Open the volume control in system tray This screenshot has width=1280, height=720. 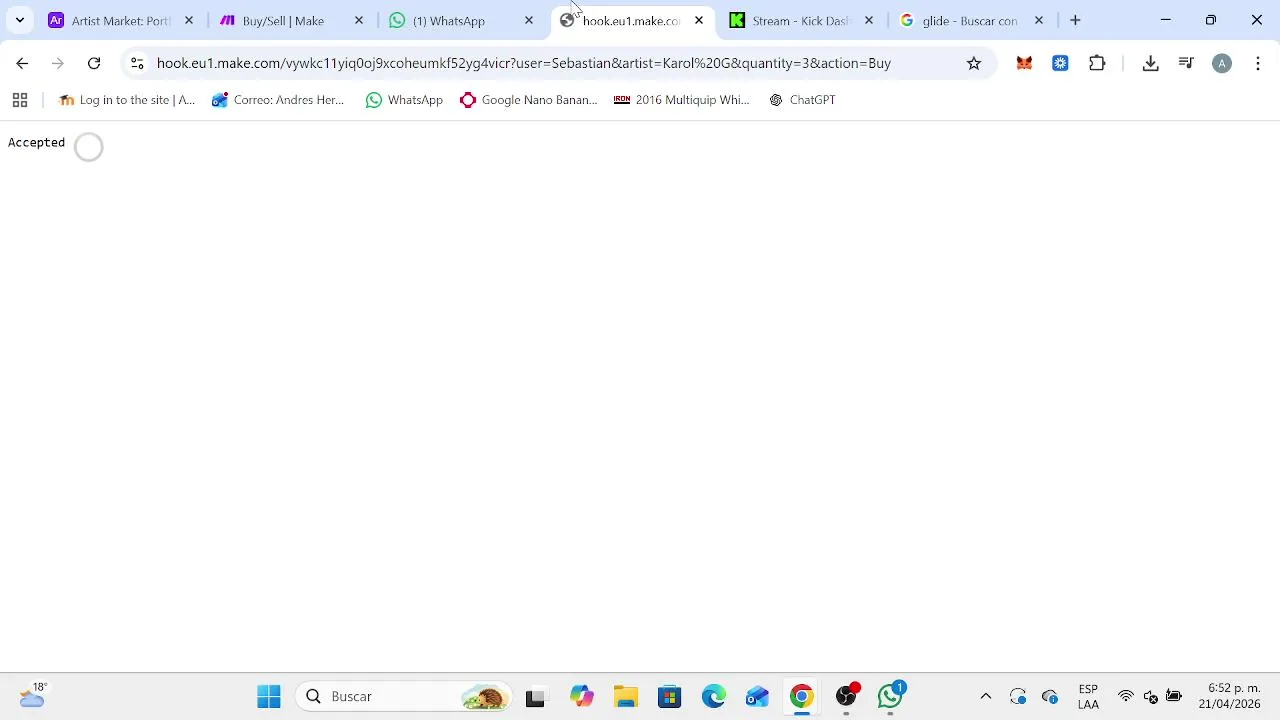[1151, 696]
